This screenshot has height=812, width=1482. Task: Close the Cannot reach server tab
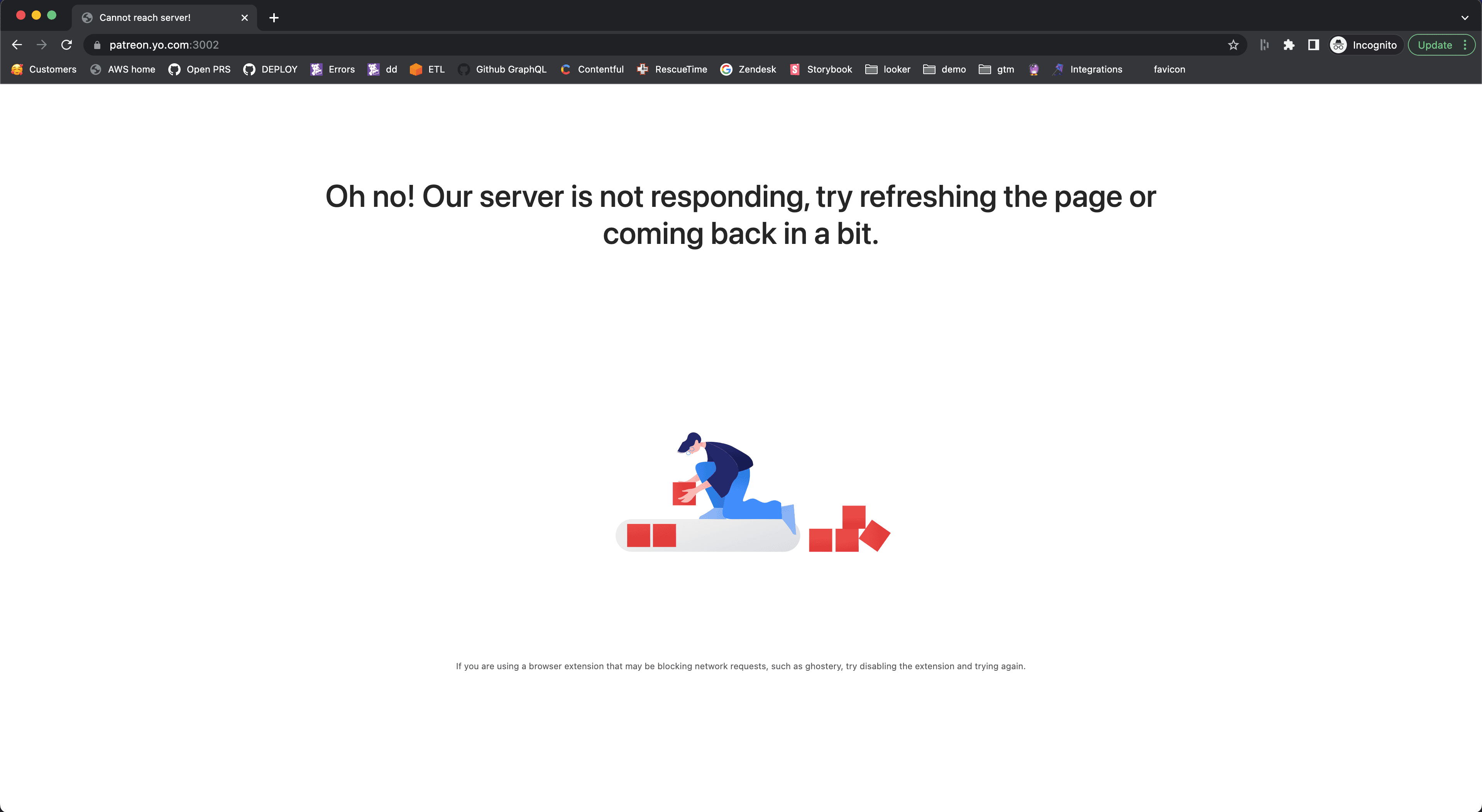(x=245, y=18)
